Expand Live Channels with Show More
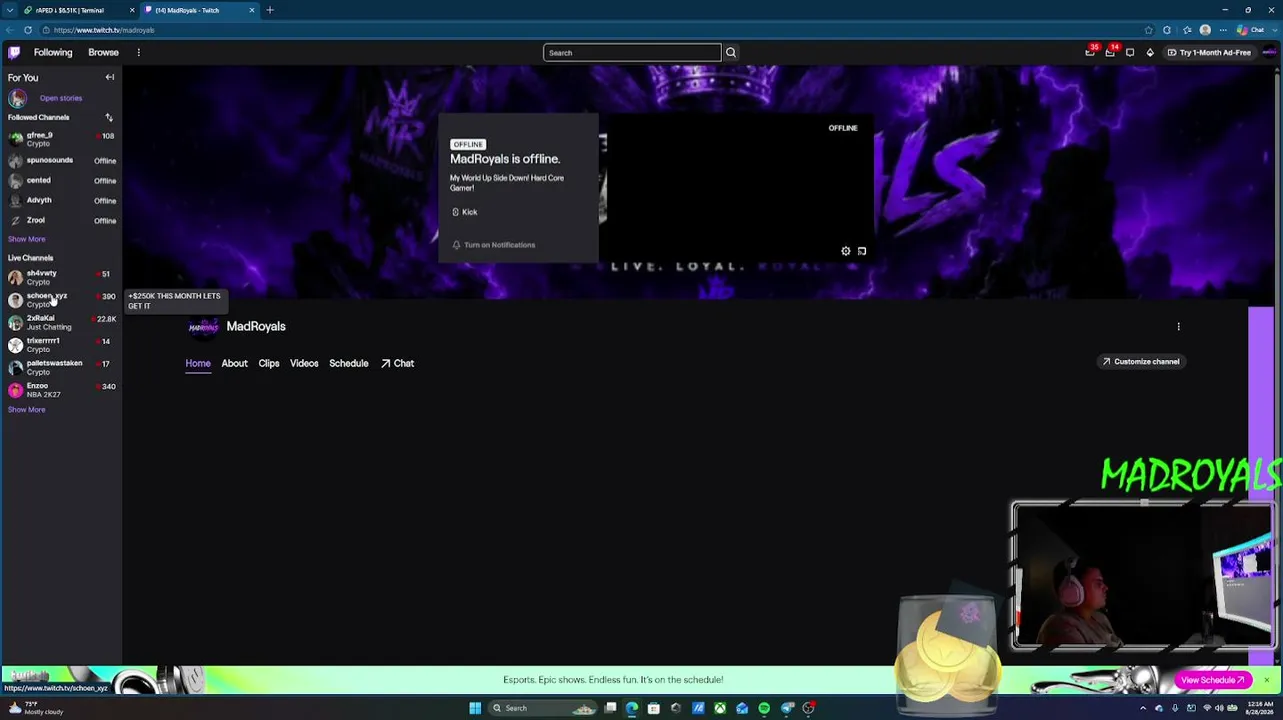1283x720 pixels. coord(27,410)
